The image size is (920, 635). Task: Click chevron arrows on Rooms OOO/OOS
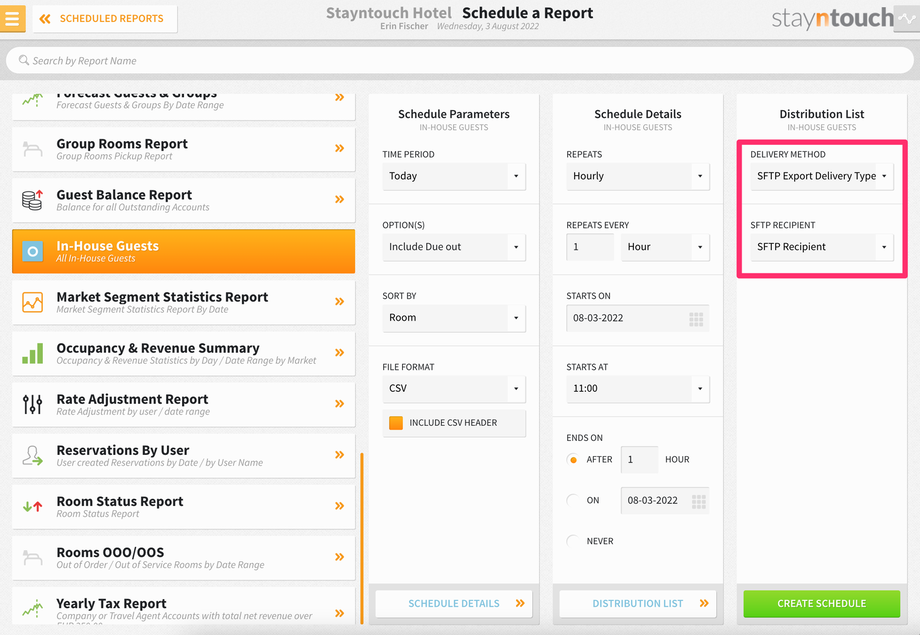tap(339, 557)
